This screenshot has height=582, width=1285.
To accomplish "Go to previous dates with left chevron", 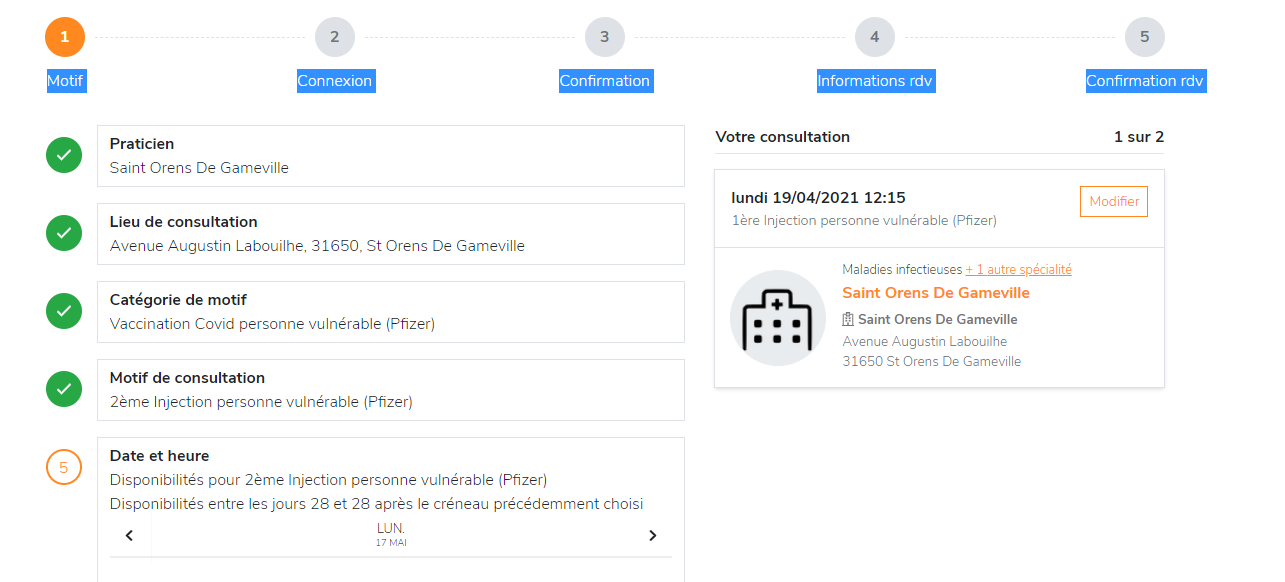I will (130, 536).
